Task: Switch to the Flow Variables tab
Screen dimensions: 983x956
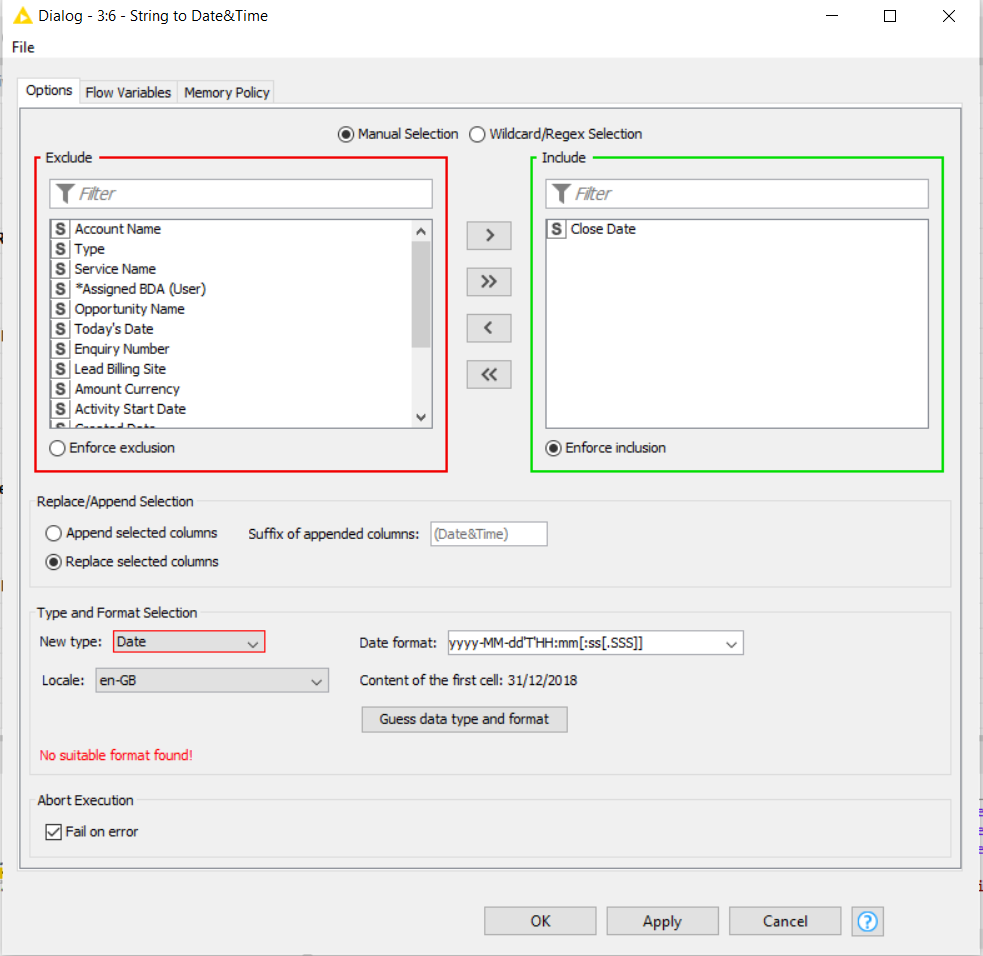Action: (128, 92)
